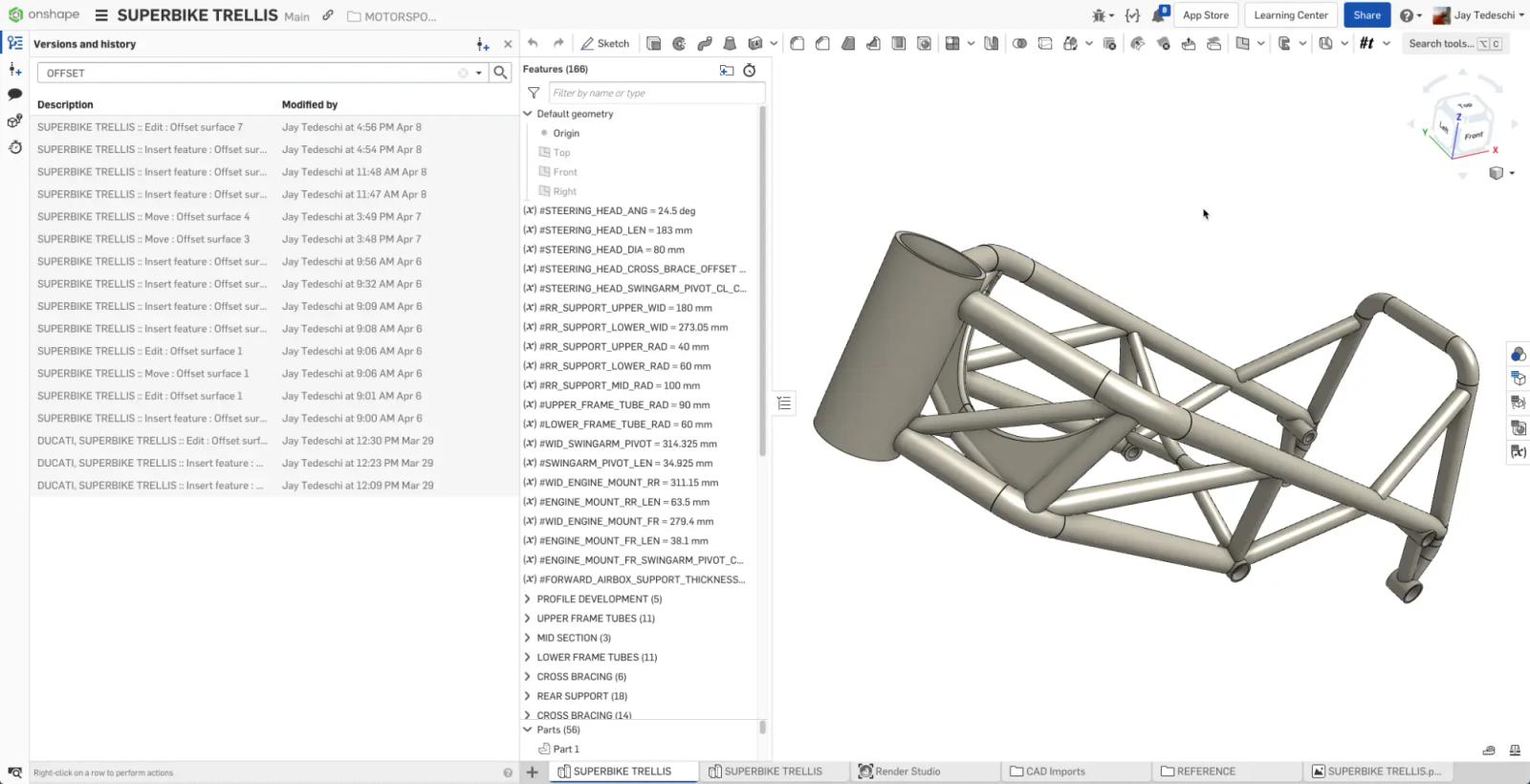1530x784 pixels.
Task: Open the history search filter dropdown arrow
Action: (479, 73)
